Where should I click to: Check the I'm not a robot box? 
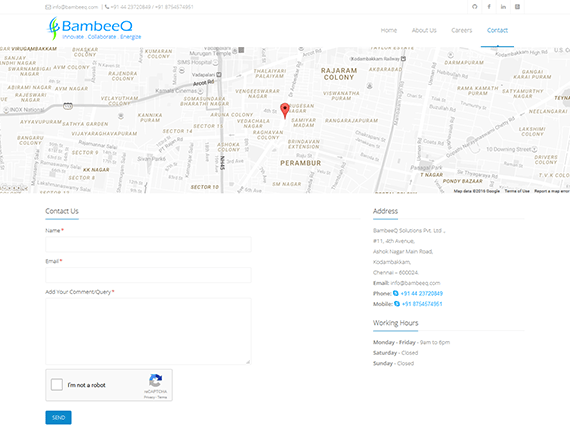pos(57,384)
